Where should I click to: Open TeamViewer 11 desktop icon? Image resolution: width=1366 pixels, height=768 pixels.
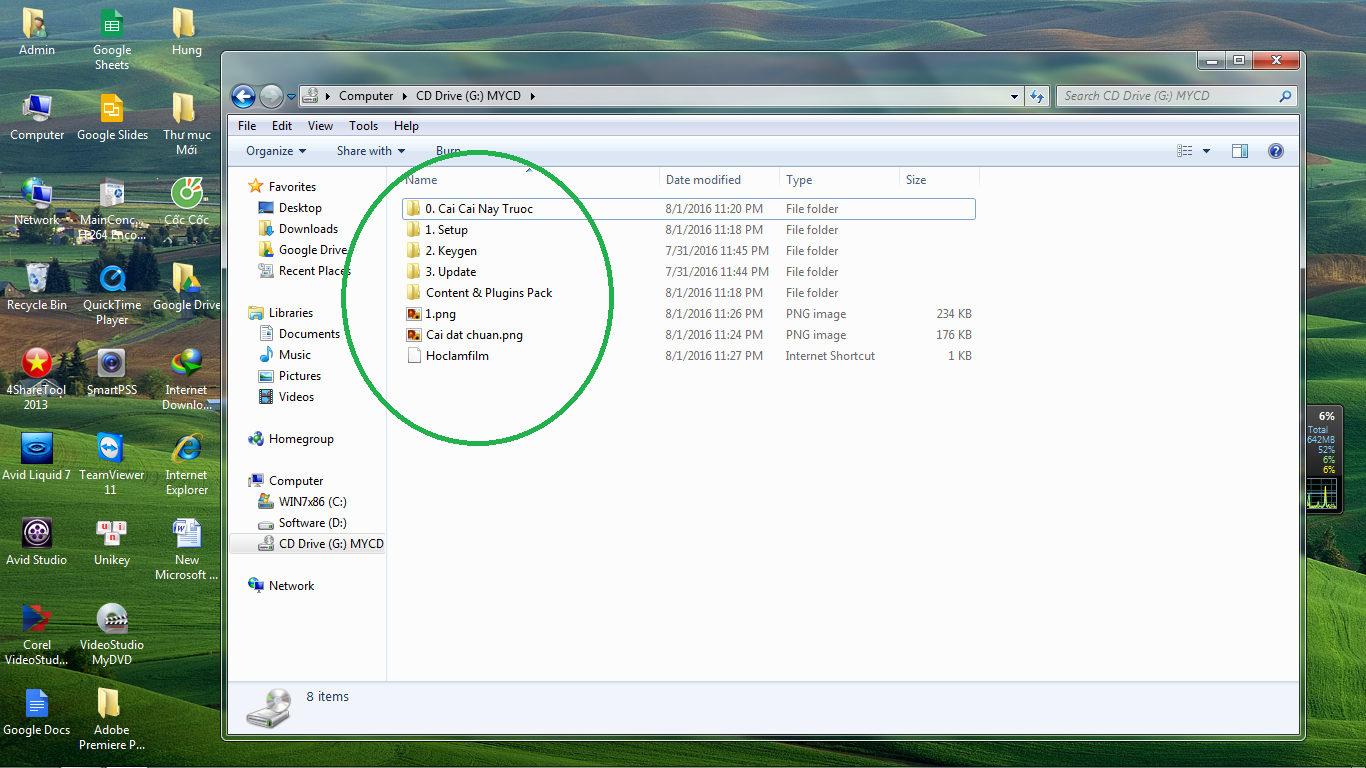tap(112, 464)
